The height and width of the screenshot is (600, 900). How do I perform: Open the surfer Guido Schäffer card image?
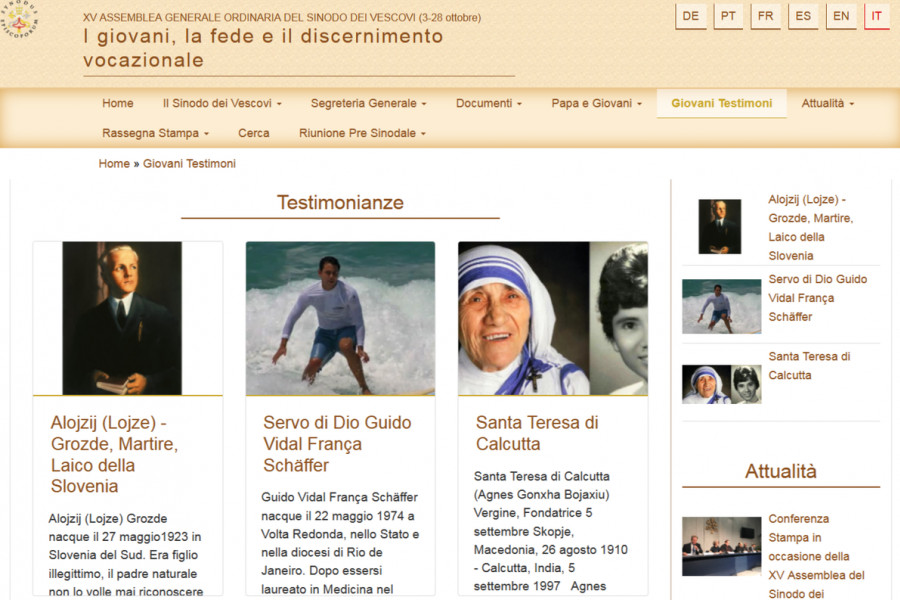pos(340,318)
